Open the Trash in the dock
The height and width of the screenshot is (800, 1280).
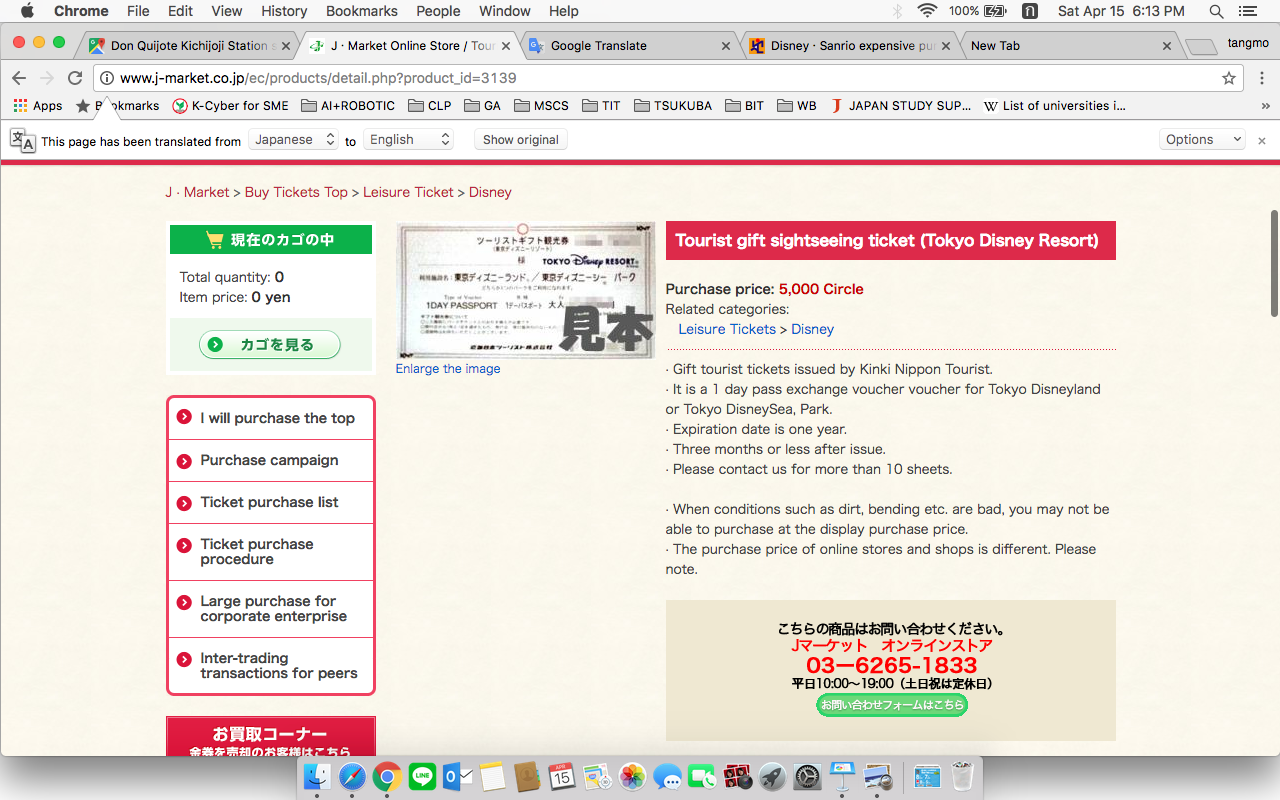962,777
